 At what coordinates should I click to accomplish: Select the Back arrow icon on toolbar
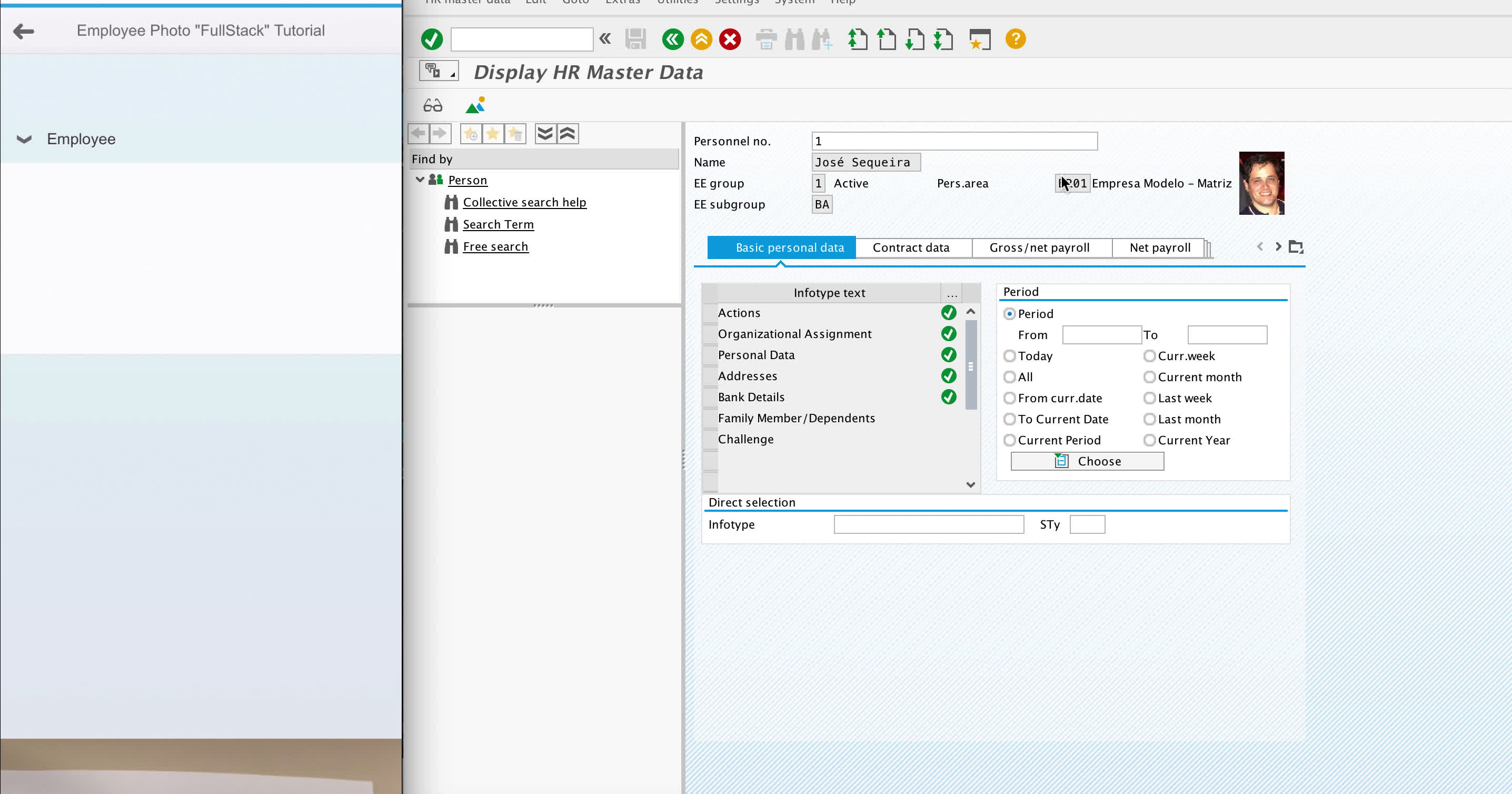click(x=673, y=39)
